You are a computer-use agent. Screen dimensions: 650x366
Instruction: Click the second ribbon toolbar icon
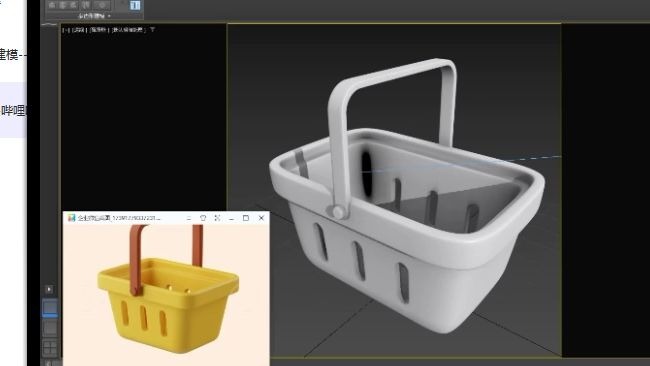(x=63, y=5)
